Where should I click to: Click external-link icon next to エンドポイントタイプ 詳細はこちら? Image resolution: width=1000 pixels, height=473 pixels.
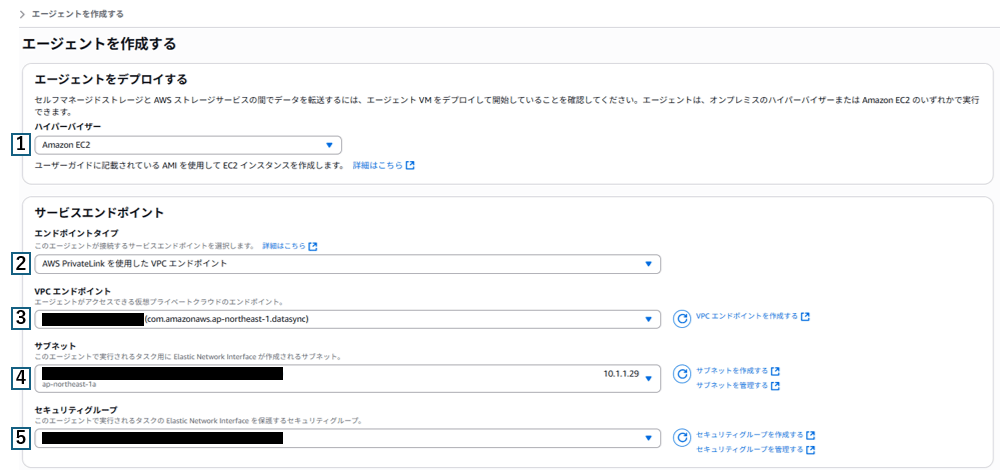pyautogui.click(x=313, y=246)
